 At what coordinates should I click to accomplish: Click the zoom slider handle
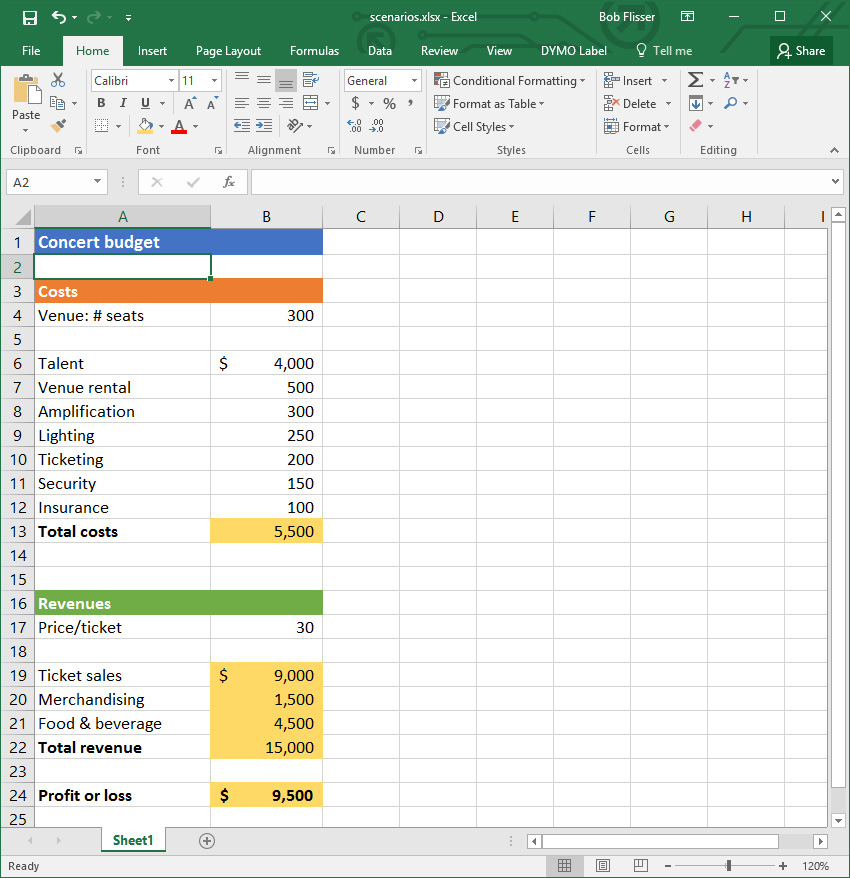(728, 866)
